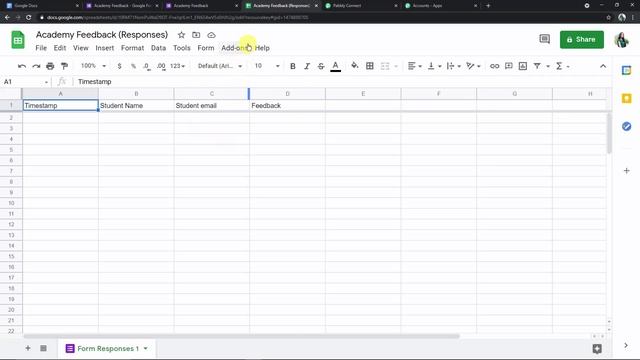The width and height of the screenshot is (640, 360).
Task: Toggle italic formatting
Action: 307,66
